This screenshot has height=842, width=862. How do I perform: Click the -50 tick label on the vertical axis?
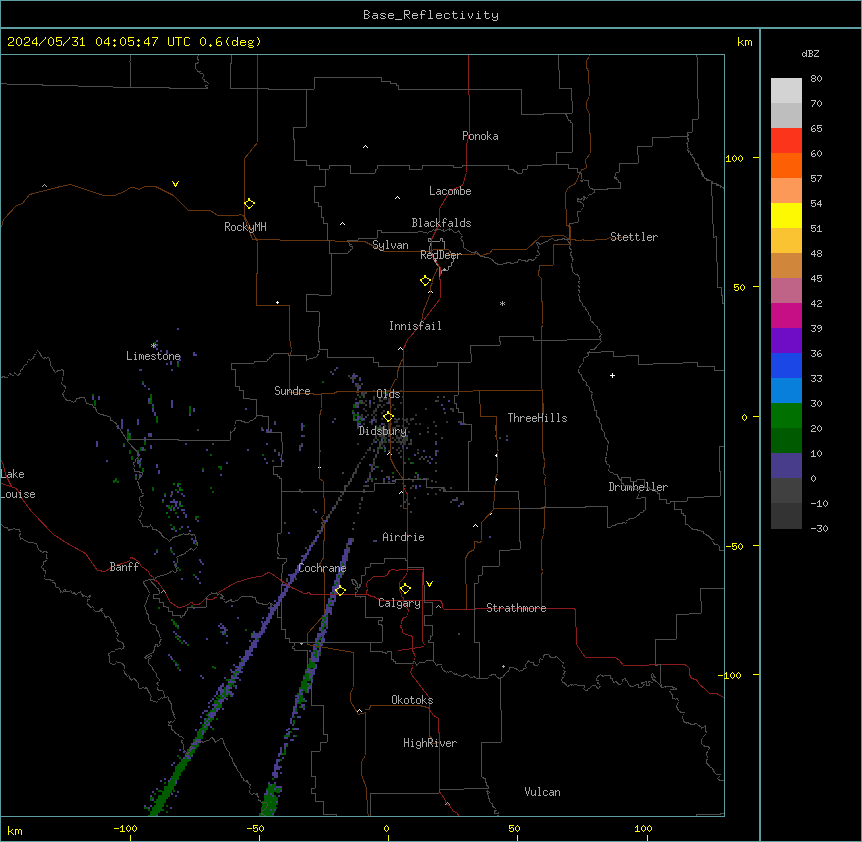pos(734,546)
